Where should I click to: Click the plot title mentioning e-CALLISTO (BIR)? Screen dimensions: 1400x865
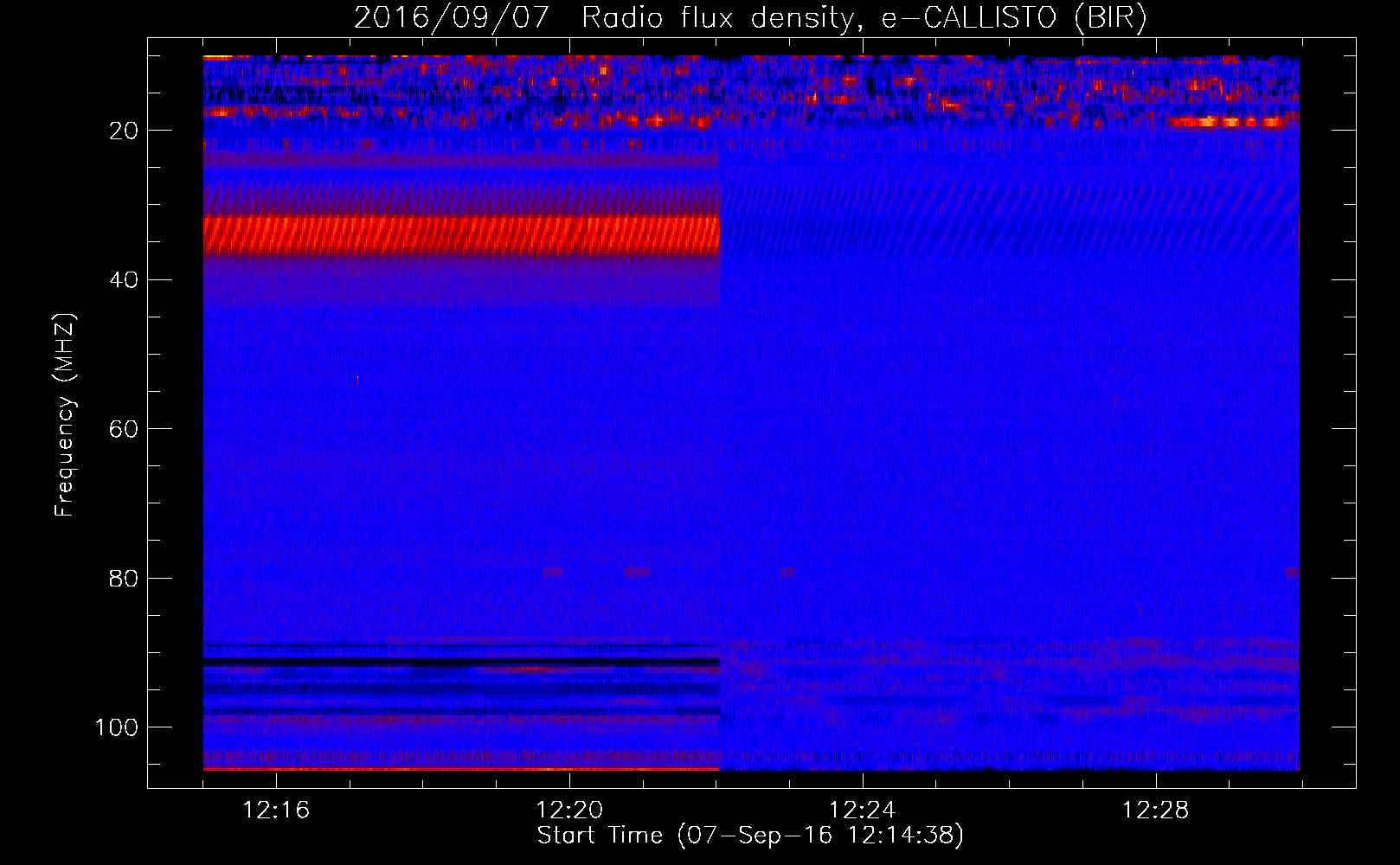pyautogui.click(x=750, y=17)
